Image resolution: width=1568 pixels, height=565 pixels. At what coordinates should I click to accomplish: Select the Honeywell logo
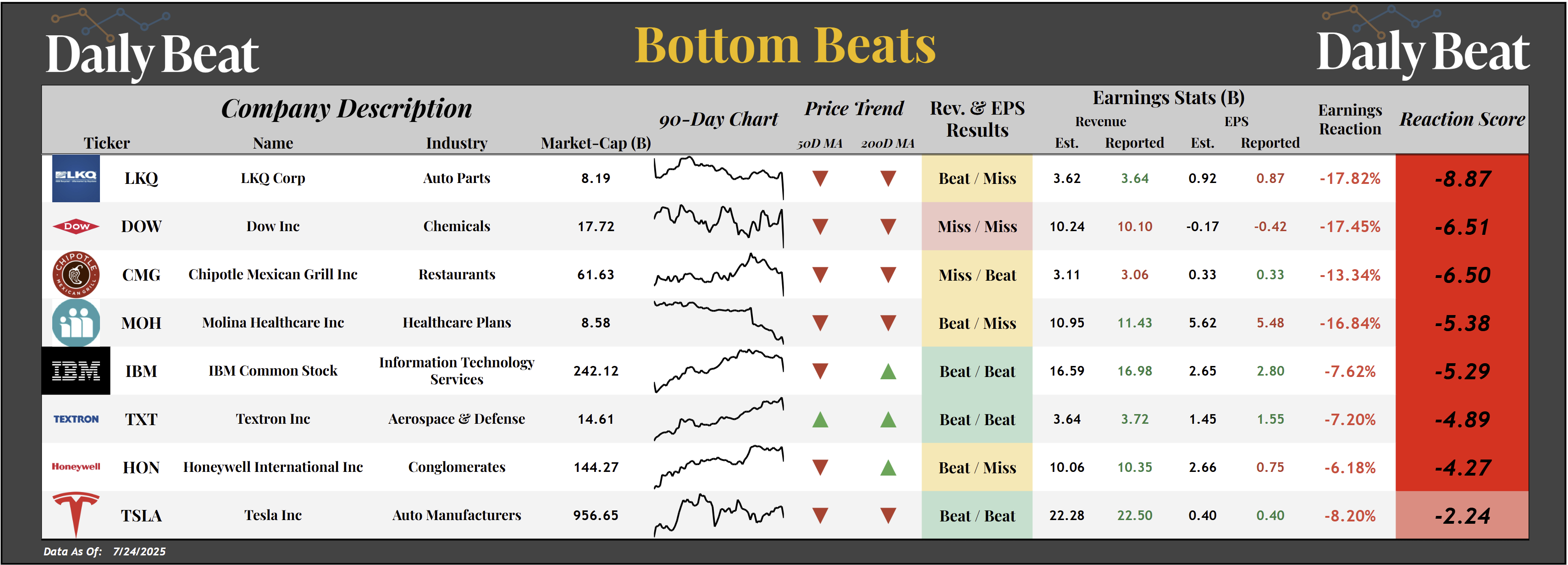click(76, 467)
